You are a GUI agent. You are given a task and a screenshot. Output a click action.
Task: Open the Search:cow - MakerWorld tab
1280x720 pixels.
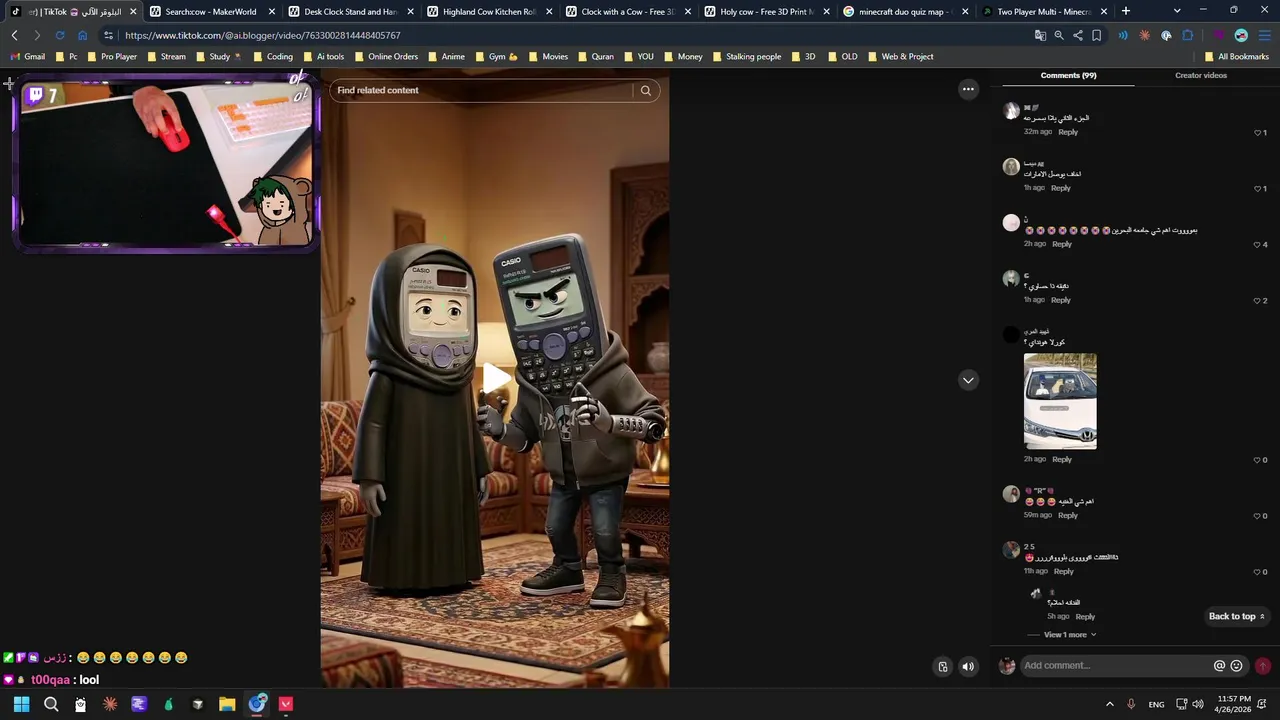click(212, 12)
